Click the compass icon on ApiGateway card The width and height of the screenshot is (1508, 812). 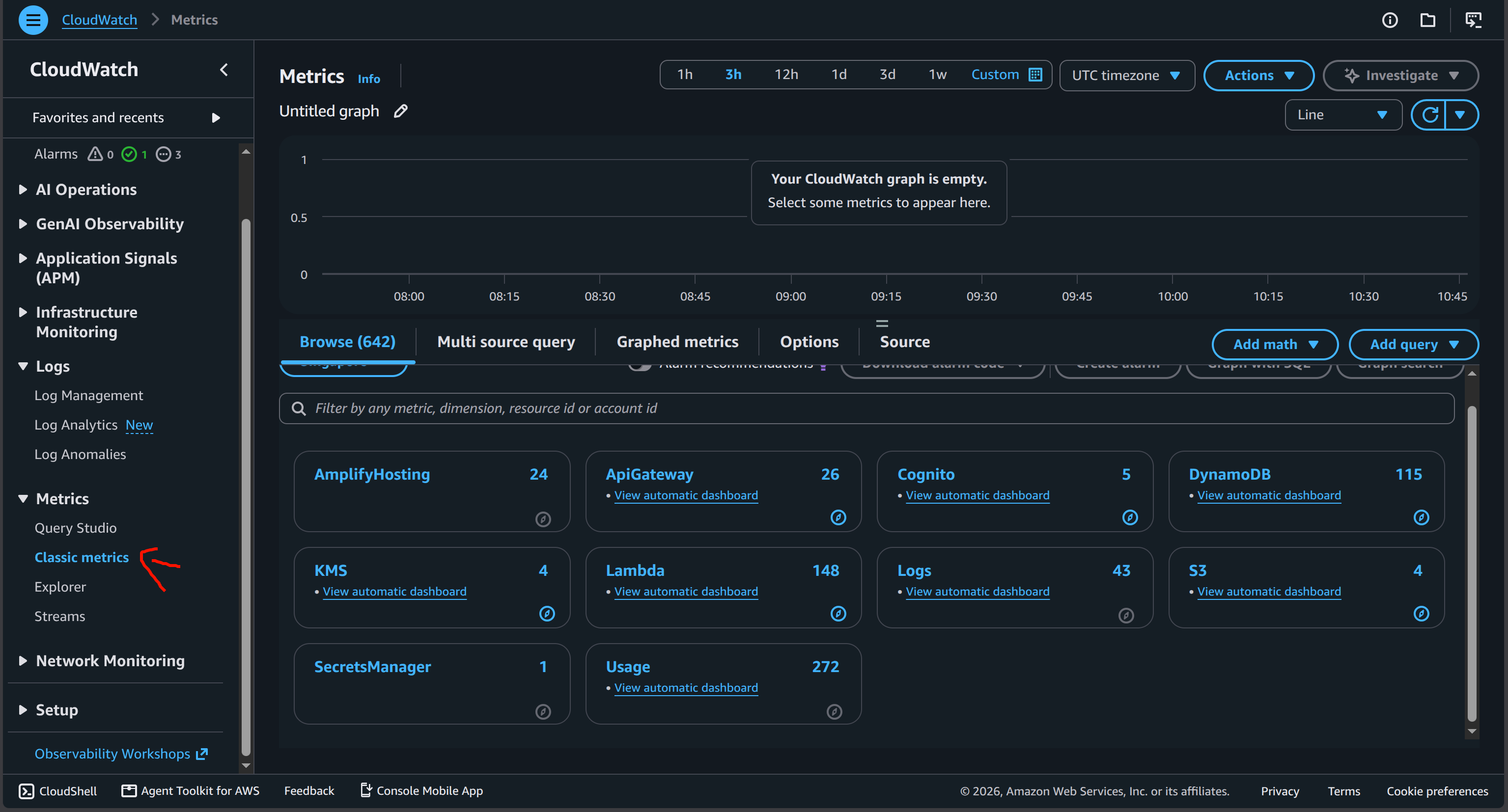[x=838, y=517]
